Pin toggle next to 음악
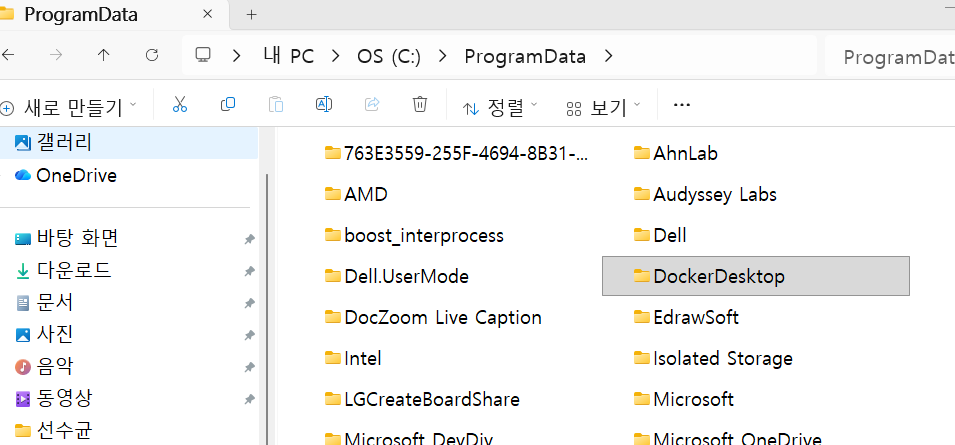The image size is (955, 445). click(x=249, y=368)
